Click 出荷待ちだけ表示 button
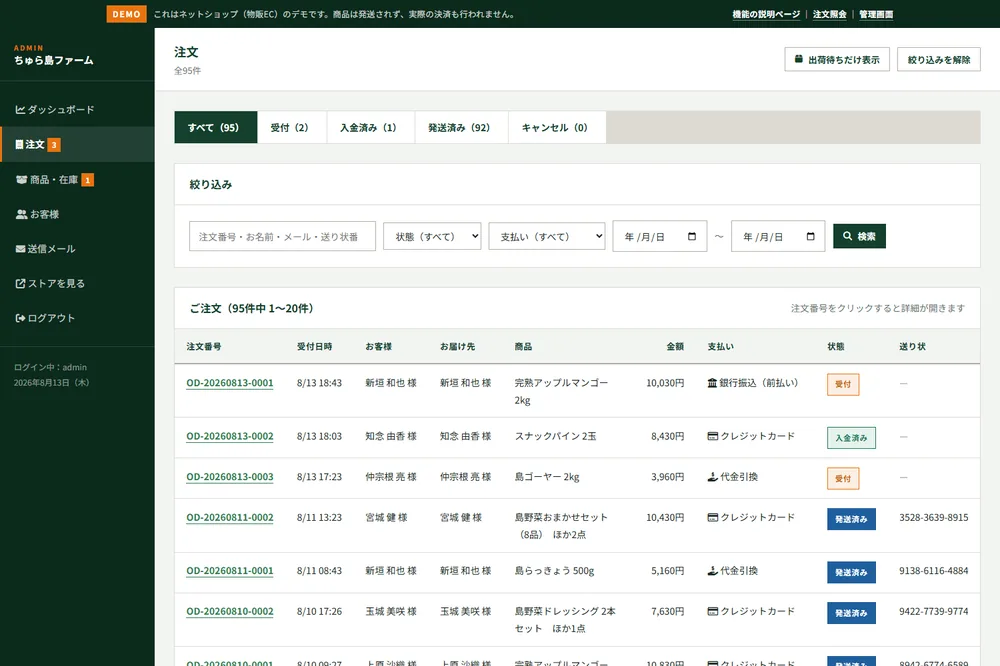The width and height of the screenshot is (1000, 666). pyautogui.click(x=837, y=59)
